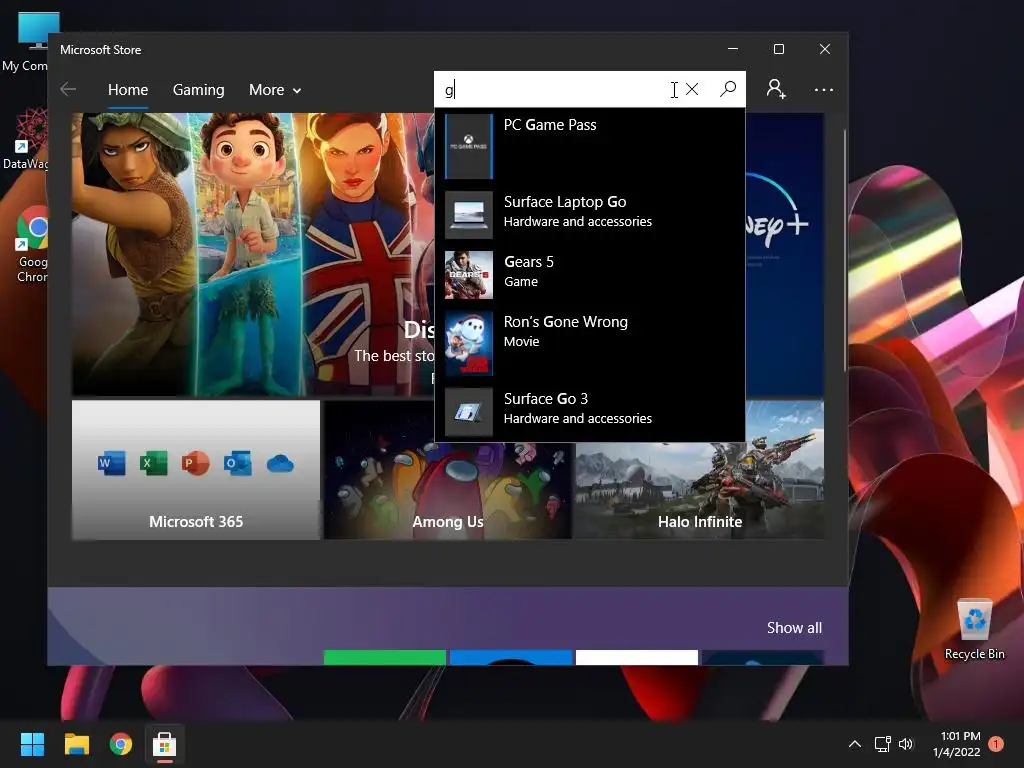Click the back arrow in Microsoft Store
Image resolution: width=1024 pixels, height=768 pixels.
pos(68,89)
